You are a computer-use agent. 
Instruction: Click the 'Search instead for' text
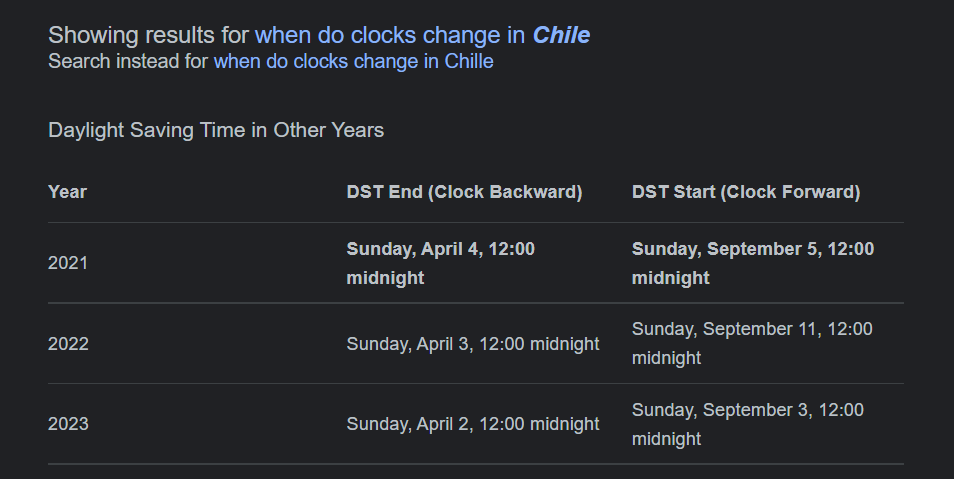click(128, 61)
